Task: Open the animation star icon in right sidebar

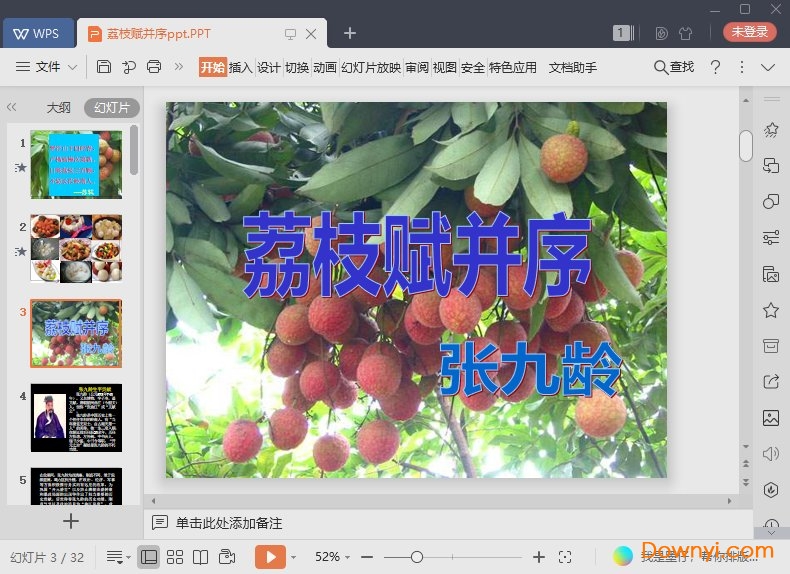Action: [x=771, y=130]
